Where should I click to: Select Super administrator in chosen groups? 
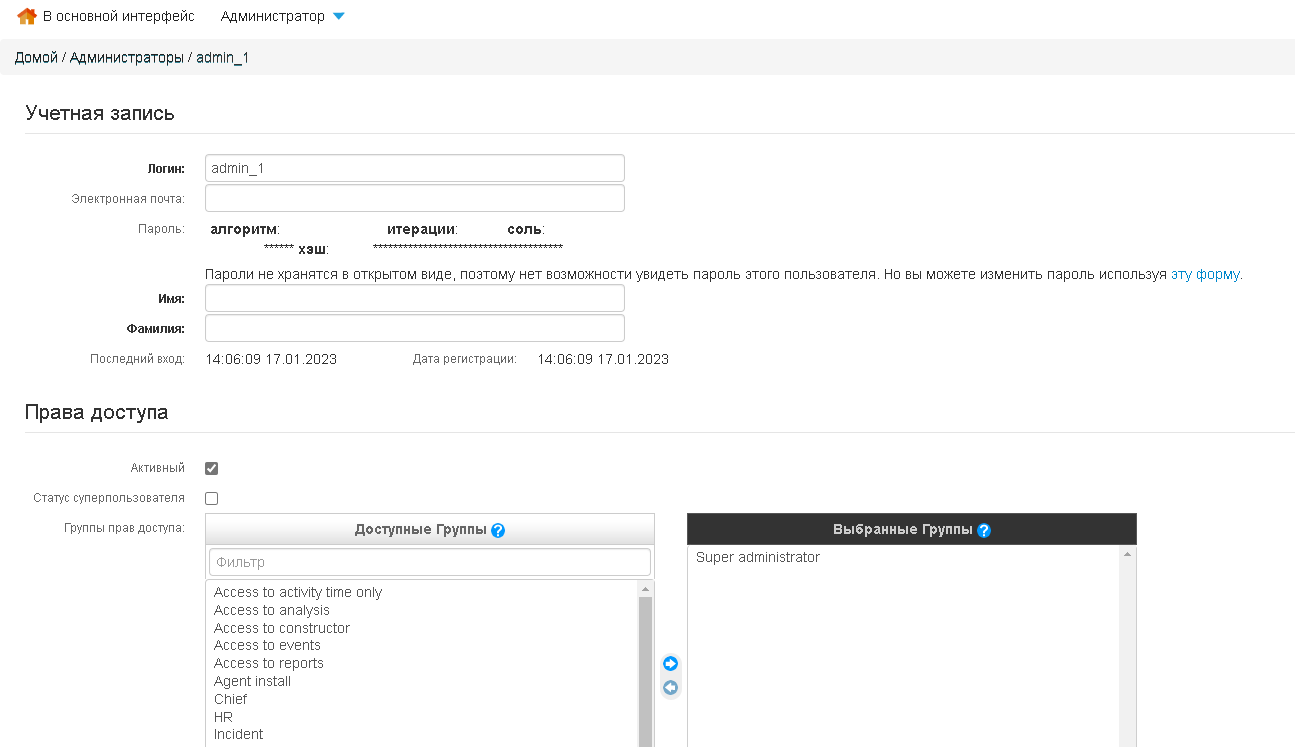[x=758, y=558]
